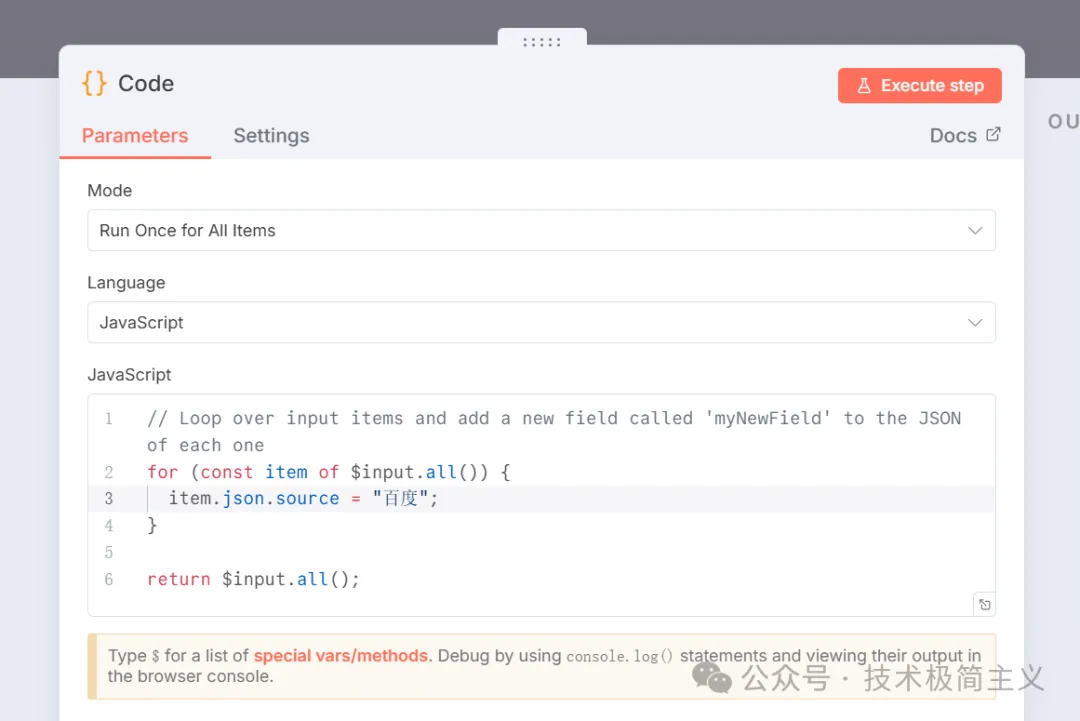The width and height of the screenshot is (1080, 721).
Task: Click the Docs external link icon
Action: [993, 134]
